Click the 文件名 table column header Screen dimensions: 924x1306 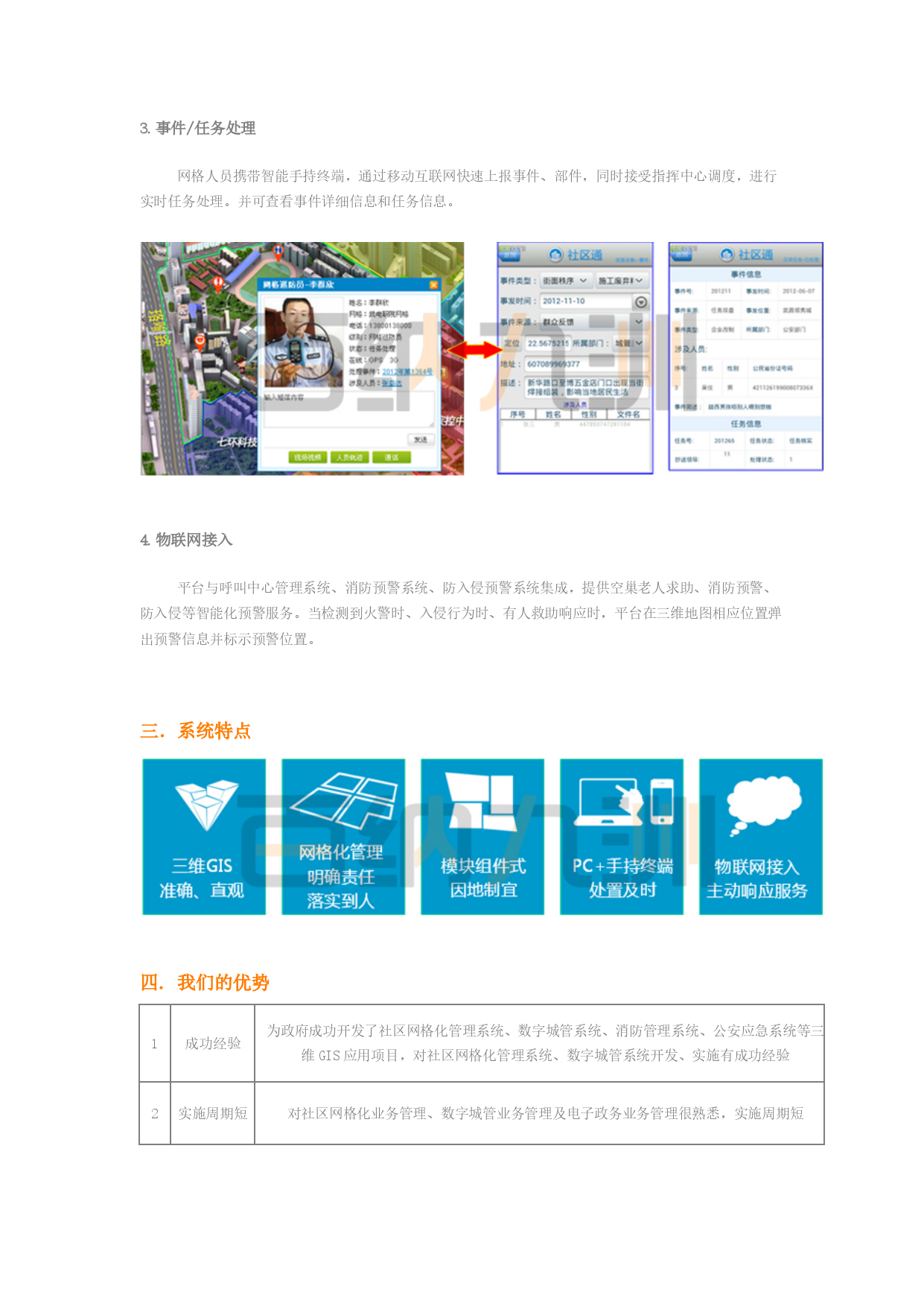[x=628, y=414]
